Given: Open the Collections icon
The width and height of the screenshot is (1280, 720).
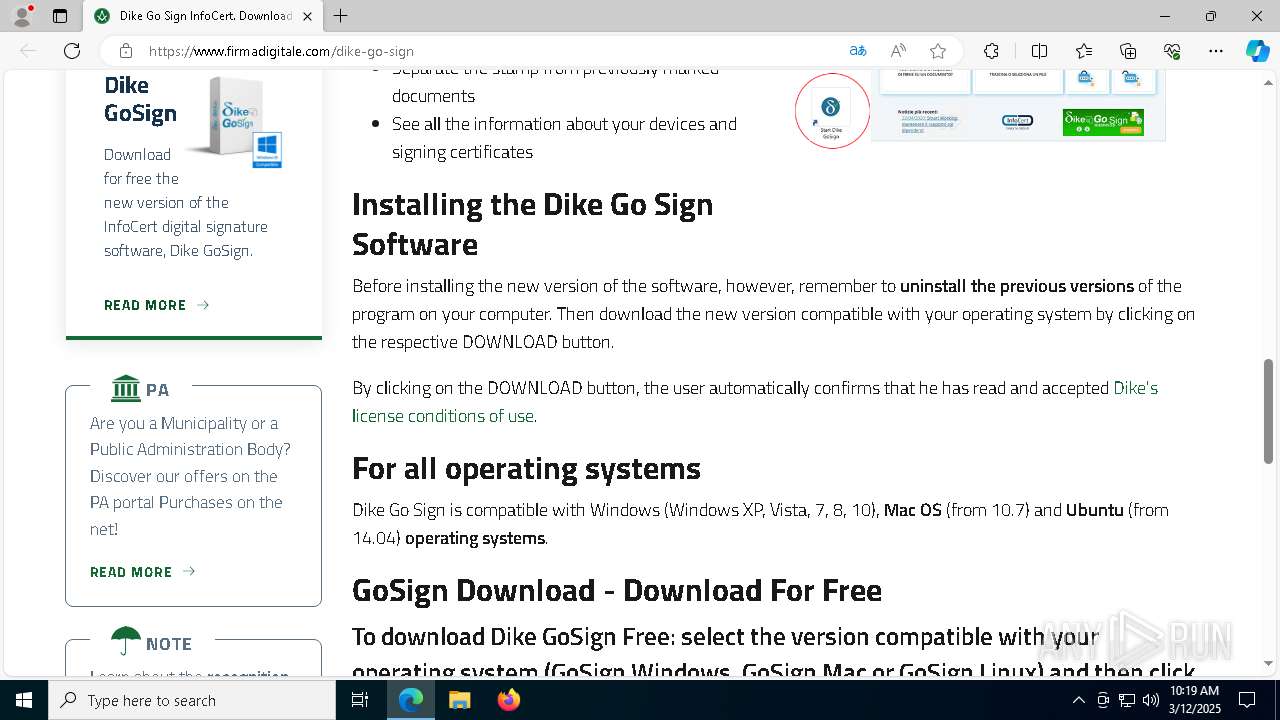Looking at the screenshot, I should coord(1128,51).
